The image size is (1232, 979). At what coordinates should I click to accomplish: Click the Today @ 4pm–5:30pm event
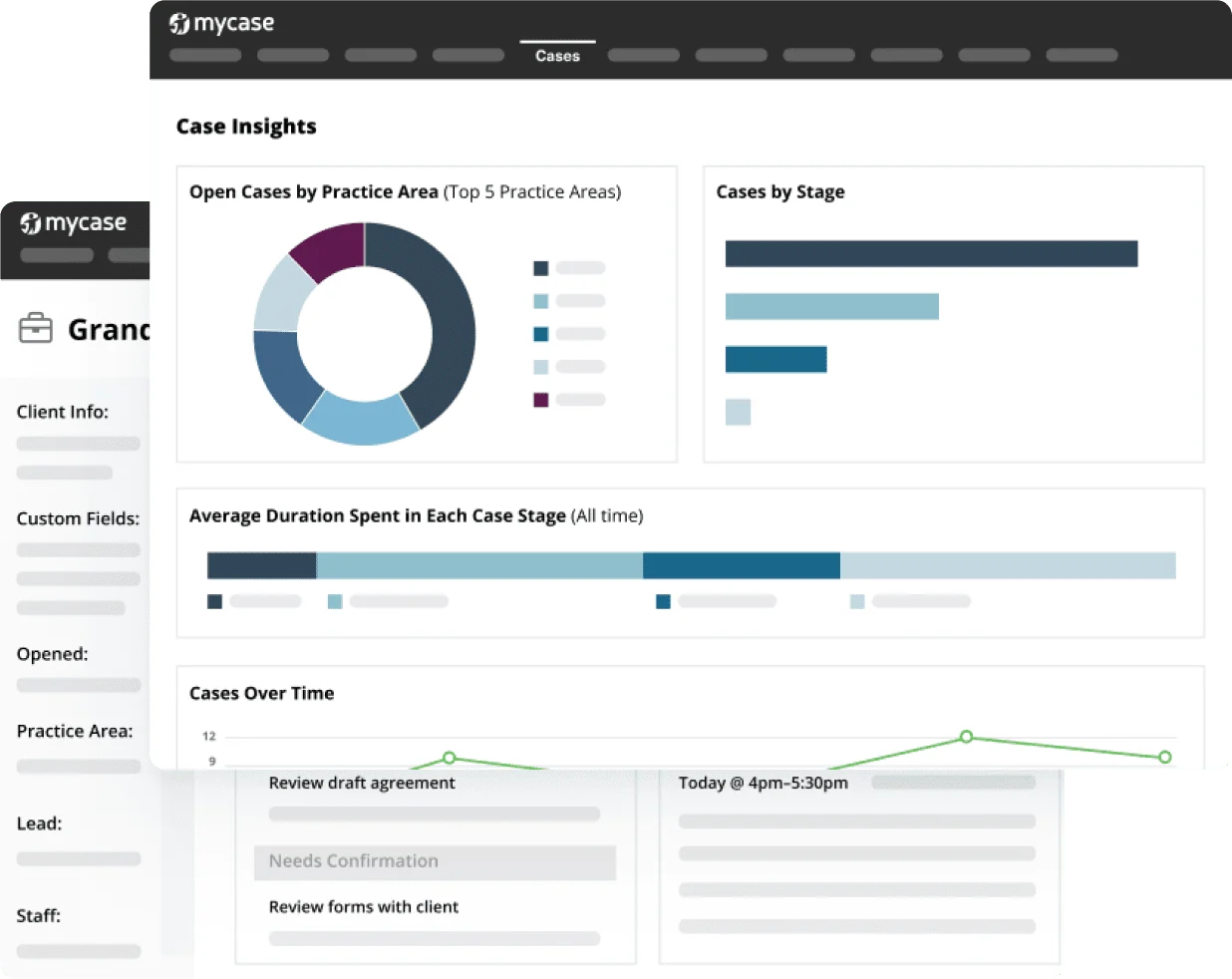[x=764, y=783]
